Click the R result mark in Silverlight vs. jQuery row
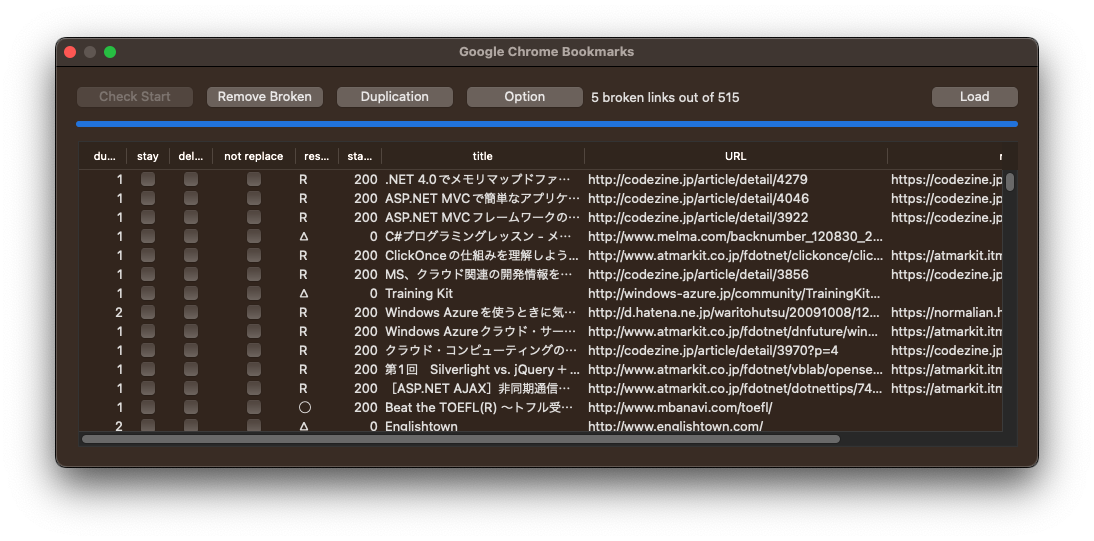This screenshot has width=1094, height=541. coord(303,370)
